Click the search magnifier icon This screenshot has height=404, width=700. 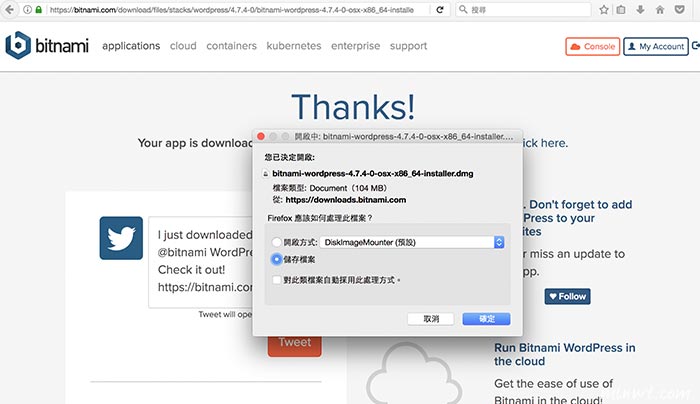click(463, 9)
